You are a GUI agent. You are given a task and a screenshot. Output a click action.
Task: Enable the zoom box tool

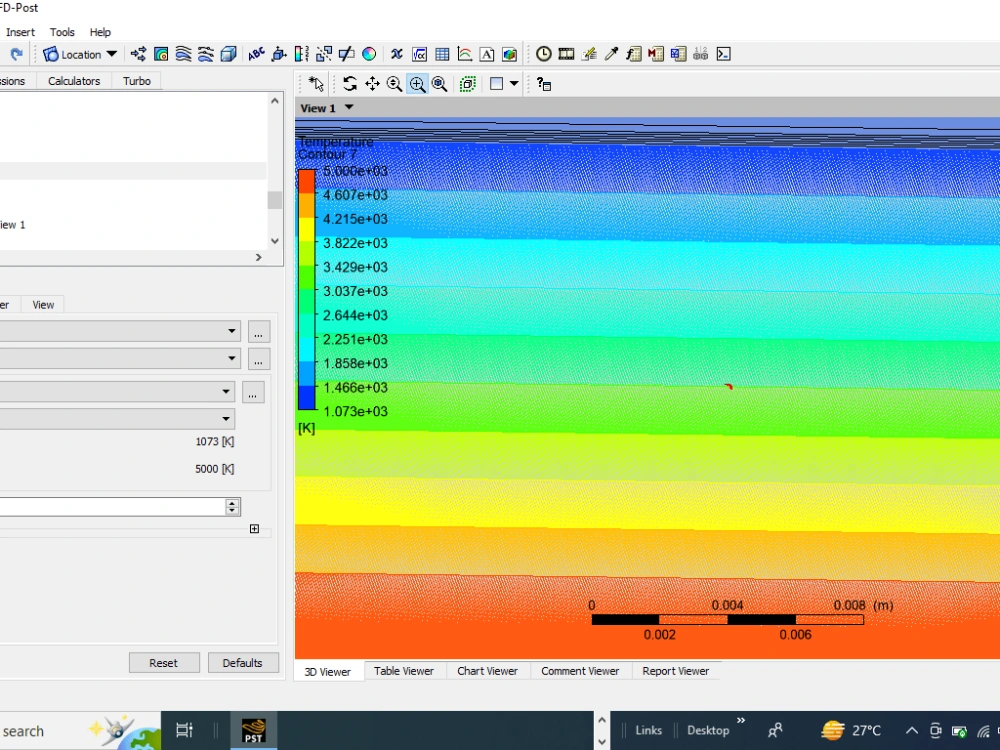coord(417,84)
